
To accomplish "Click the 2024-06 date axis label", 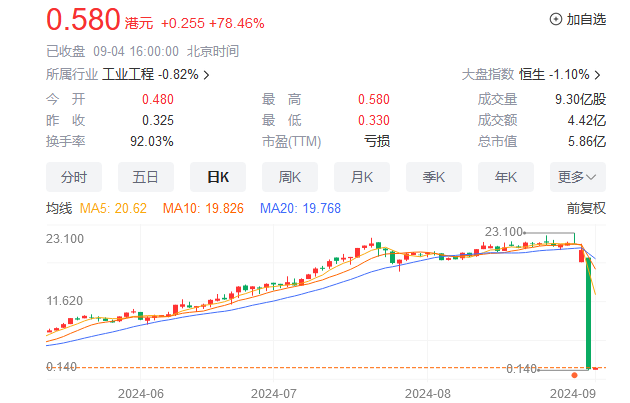I will click(x=141, y=394).
